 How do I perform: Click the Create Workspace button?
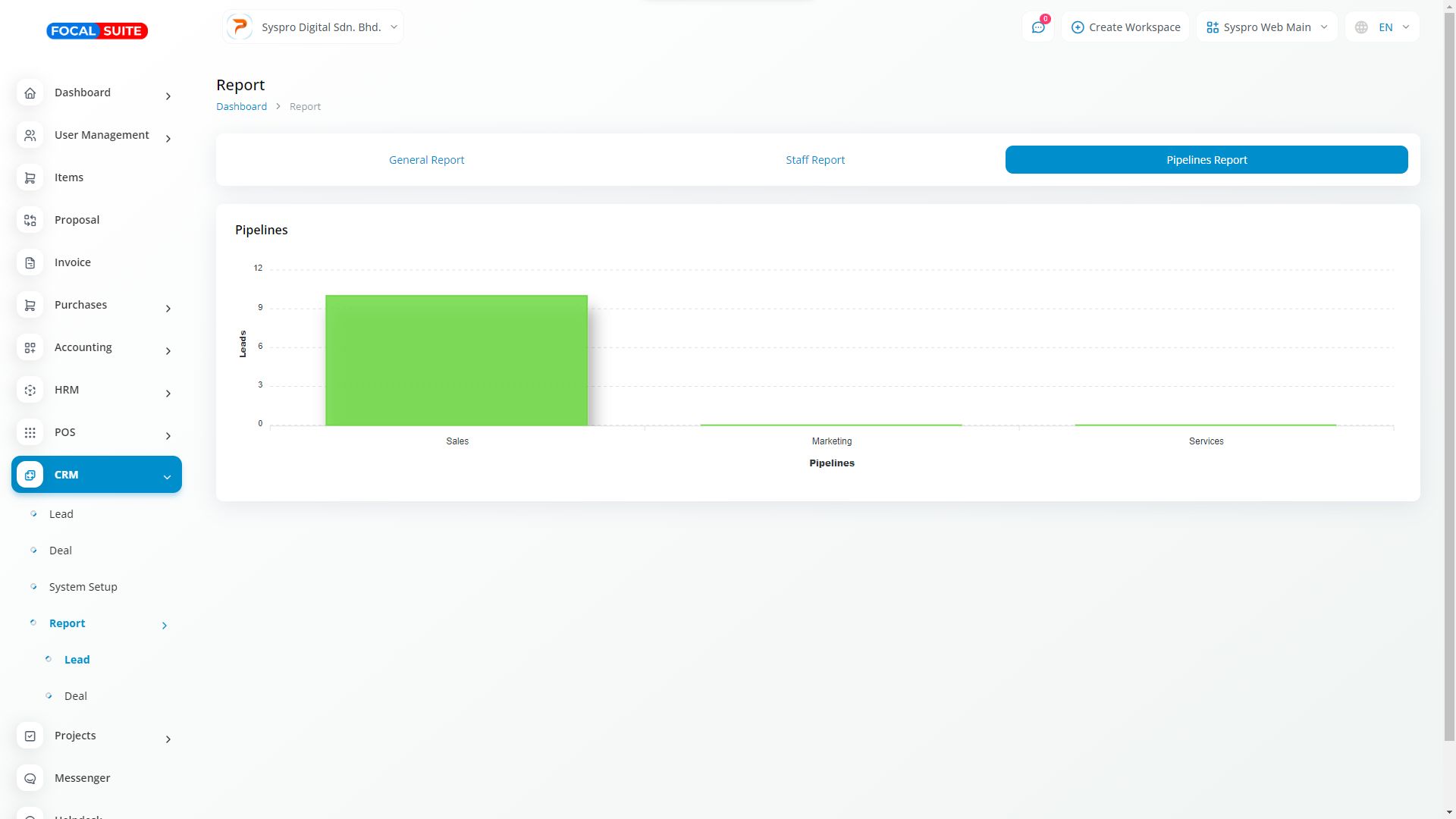[x=1125, y=27]
